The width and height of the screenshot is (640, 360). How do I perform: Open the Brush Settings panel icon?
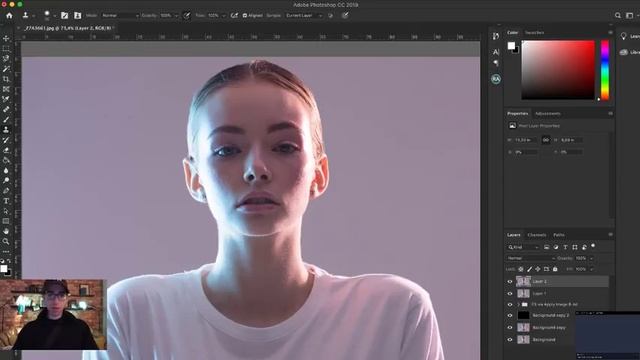(64, 16)
